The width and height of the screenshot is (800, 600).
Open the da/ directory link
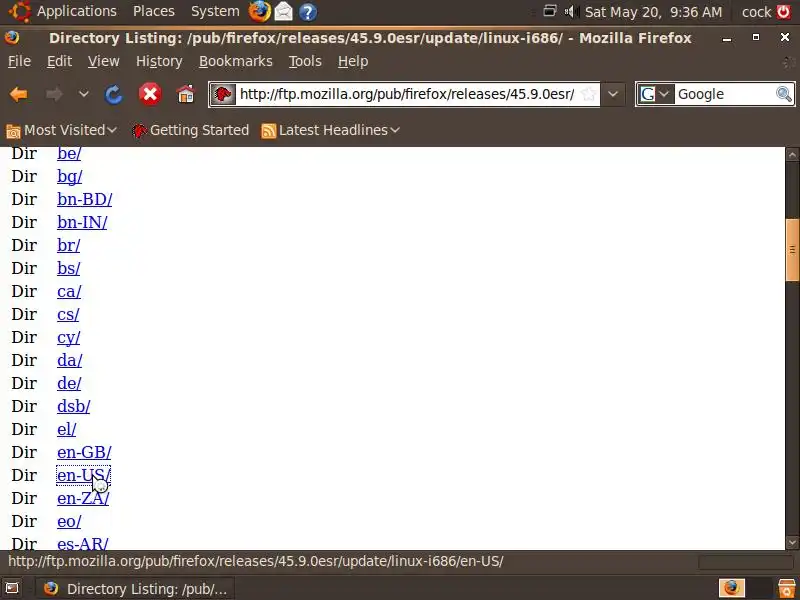click(x=69, y=361)
